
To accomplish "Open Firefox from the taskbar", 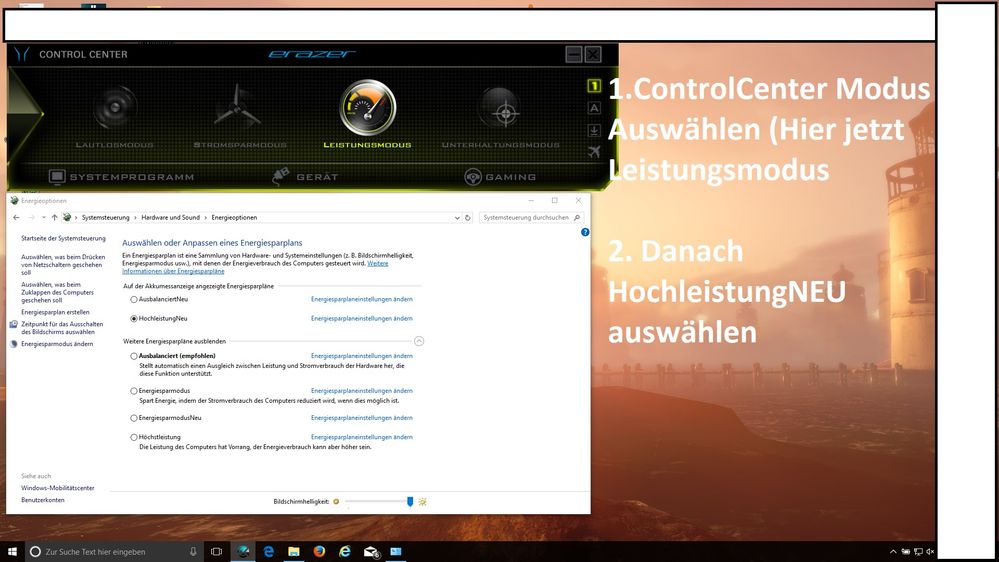I will tap(319, 551).
